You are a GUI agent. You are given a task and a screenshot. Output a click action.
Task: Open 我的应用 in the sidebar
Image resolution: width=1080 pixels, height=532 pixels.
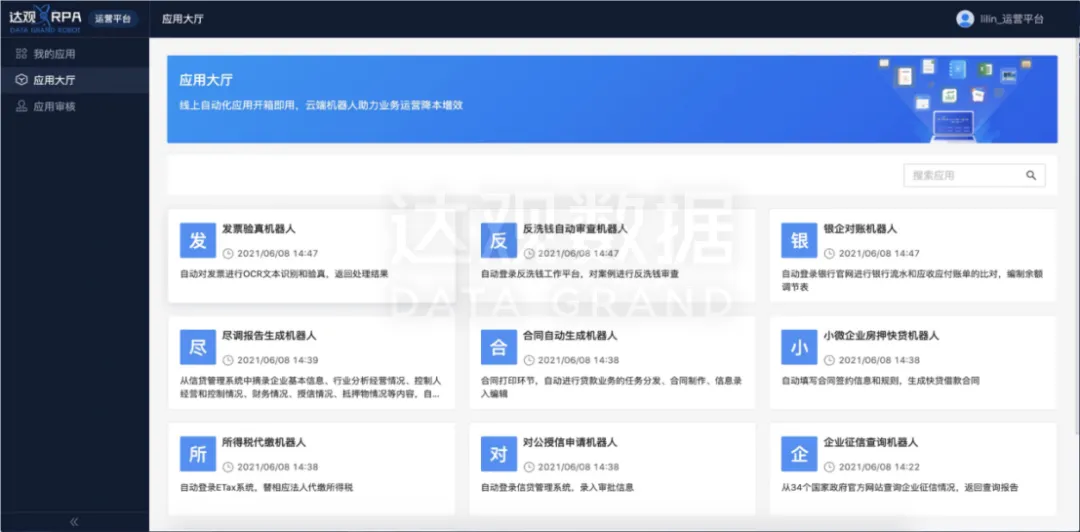54,54
